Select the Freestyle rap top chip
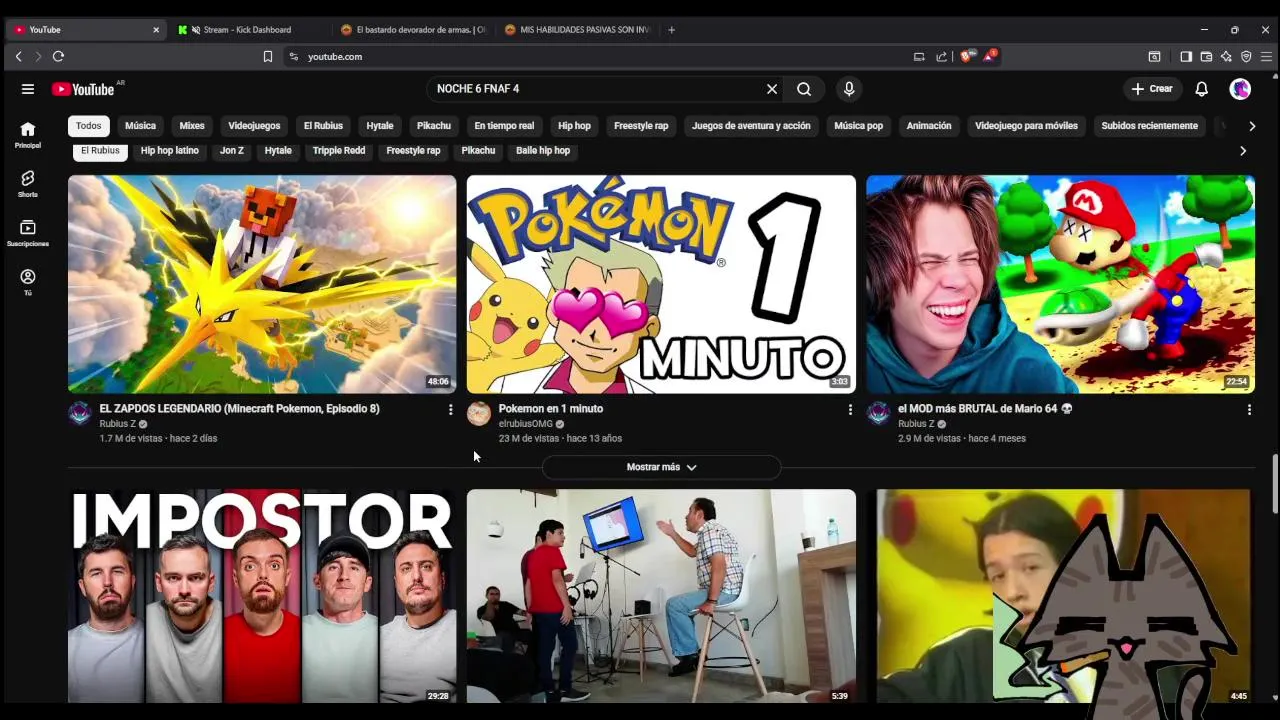 point(641,126)
